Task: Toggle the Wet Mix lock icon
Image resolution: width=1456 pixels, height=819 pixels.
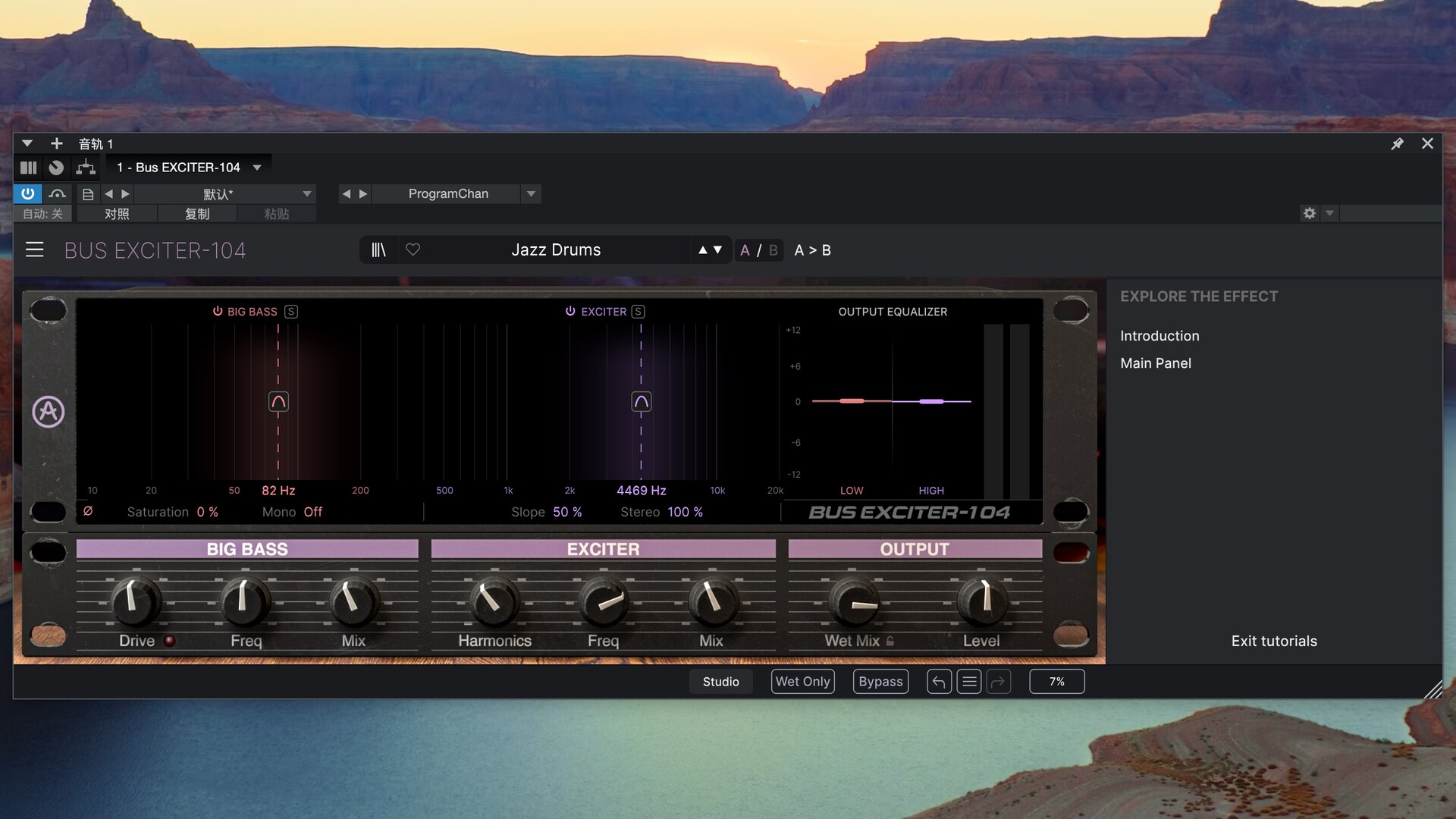Action: coord(890,641)
